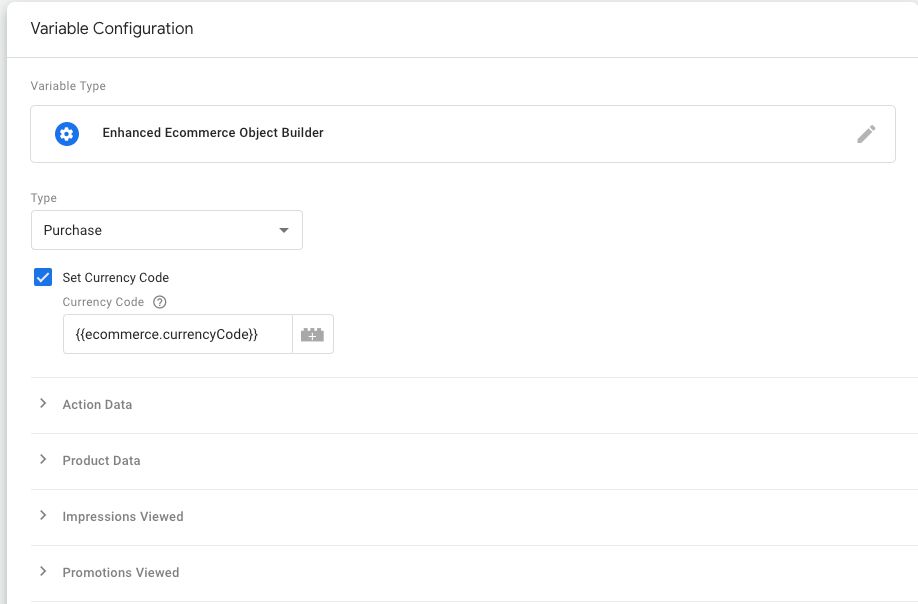
Task: Click the dropdown arrow beside Purchase
Action: 284,230
